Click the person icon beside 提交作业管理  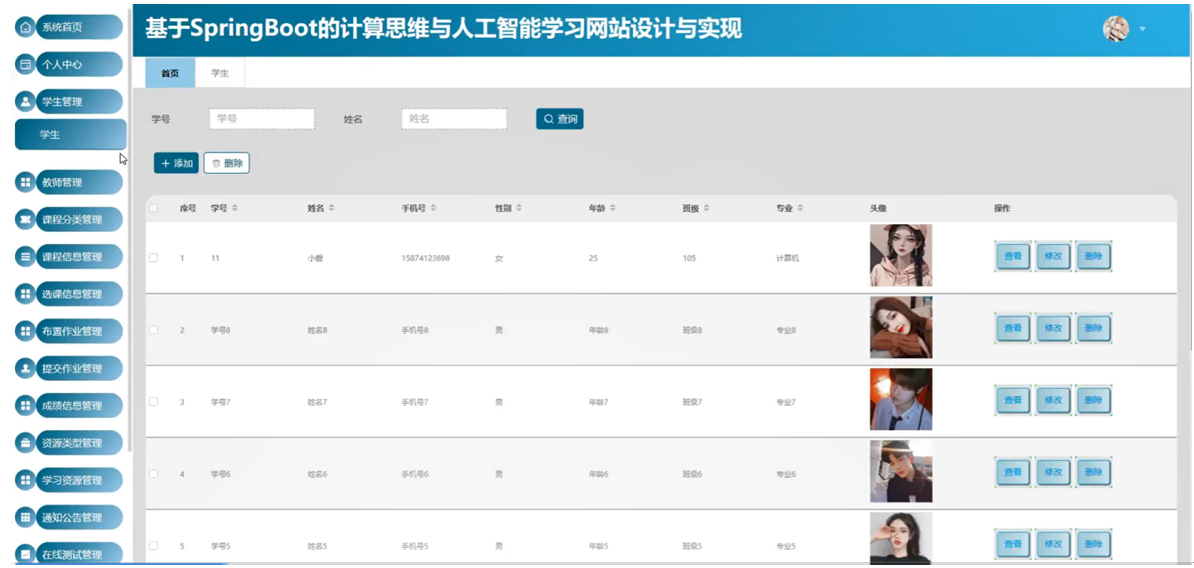point(25,369)
